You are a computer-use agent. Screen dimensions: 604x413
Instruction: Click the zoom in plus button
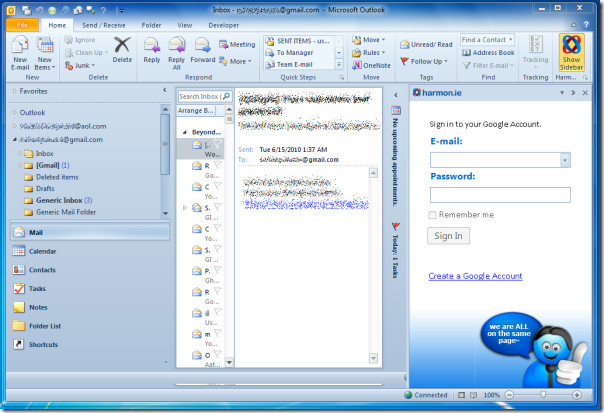pos(577,395)
